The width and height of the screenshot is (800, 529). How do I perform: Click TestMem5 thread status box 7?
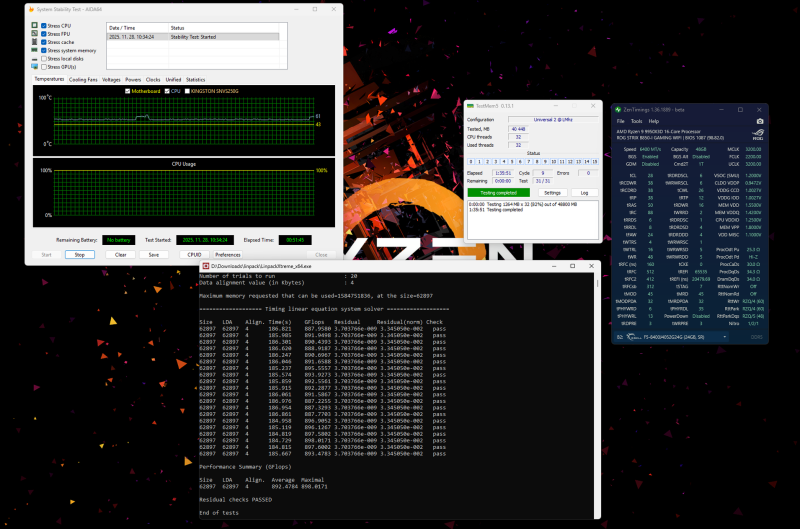coord(529,162)
